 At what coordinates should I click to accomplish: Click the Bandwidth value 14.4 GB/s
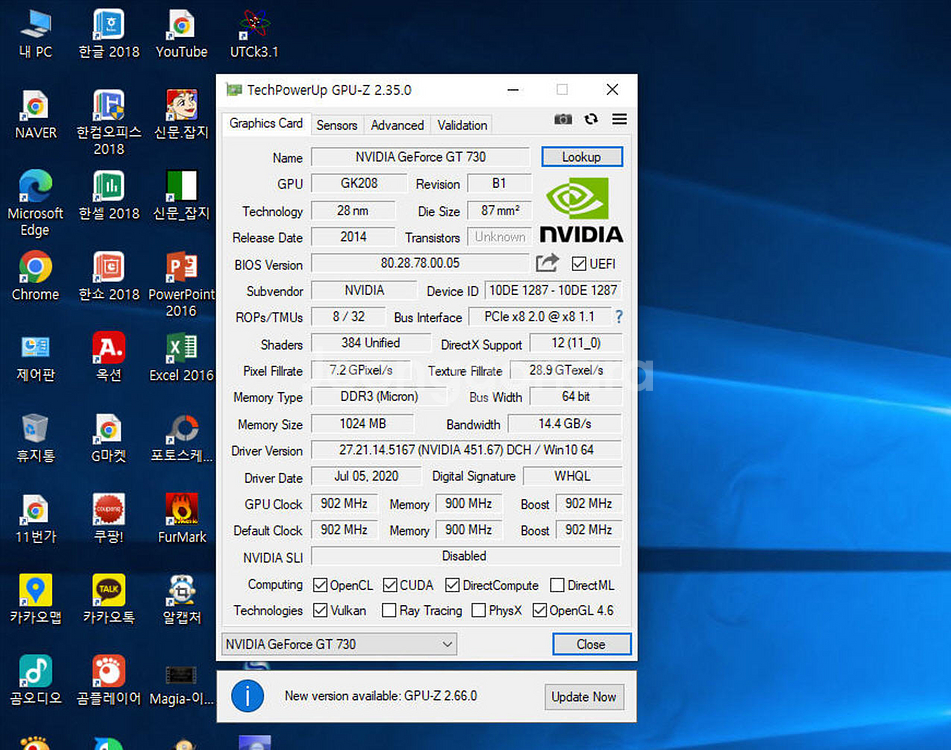pos(565,424)
